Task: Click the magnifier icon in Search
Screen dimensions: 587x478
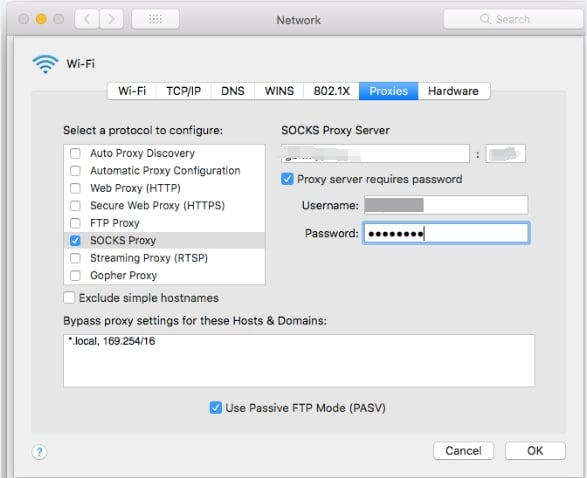Action: (485, 19)
